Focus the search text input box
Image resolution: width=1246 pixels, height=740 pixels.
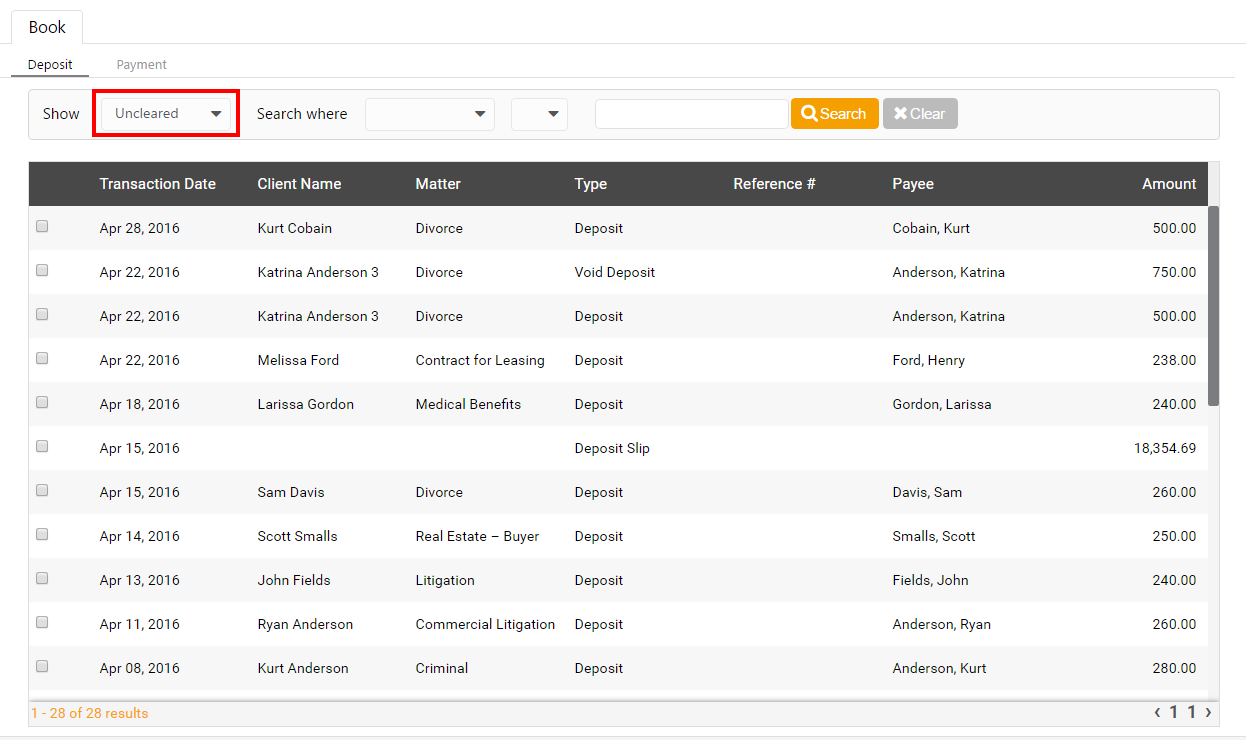click(691, 114)
